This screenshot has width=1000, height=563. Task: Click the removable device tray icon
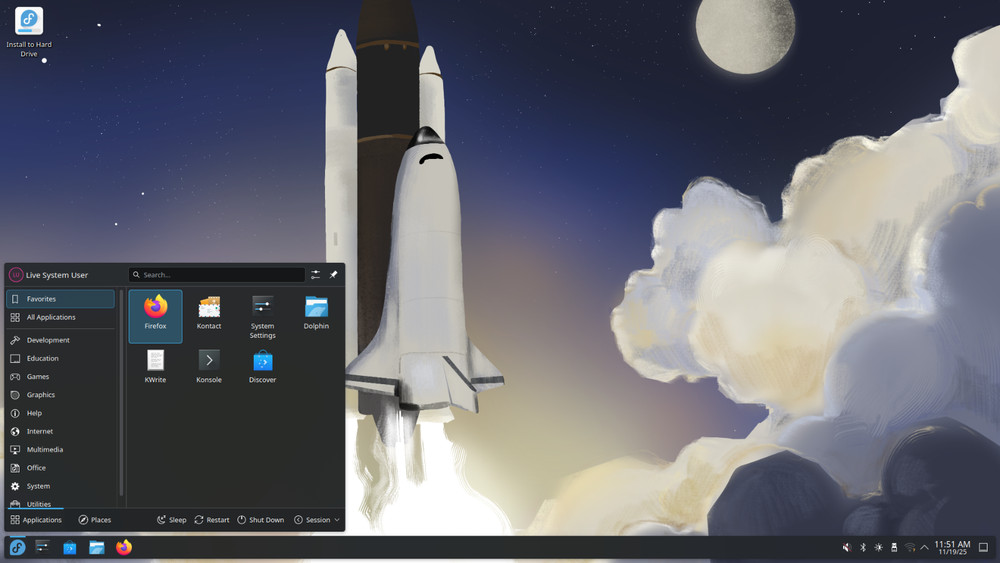(x=894, y=547)
